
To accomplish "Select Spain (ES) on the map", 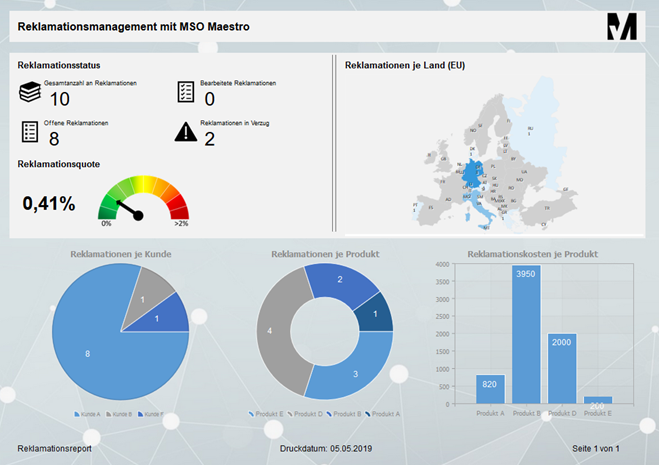I will 432,208.
